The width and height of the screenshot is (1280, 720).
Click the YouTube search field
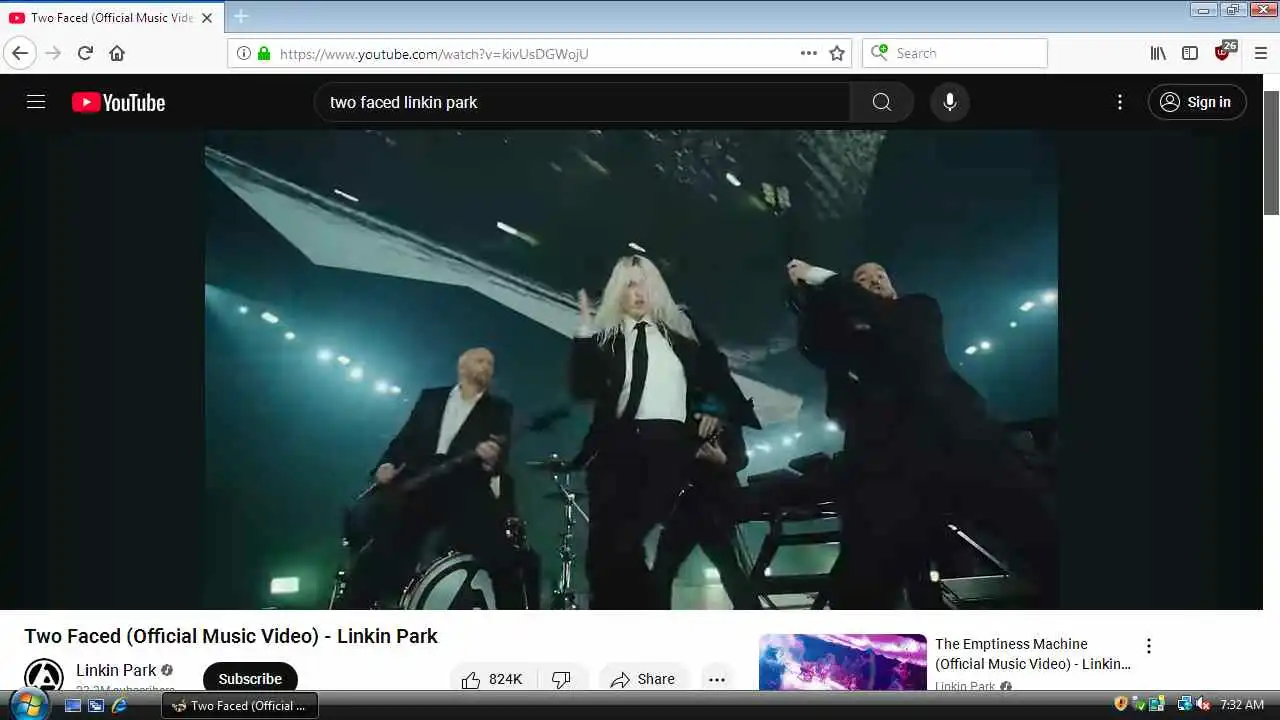click(583, 102)
